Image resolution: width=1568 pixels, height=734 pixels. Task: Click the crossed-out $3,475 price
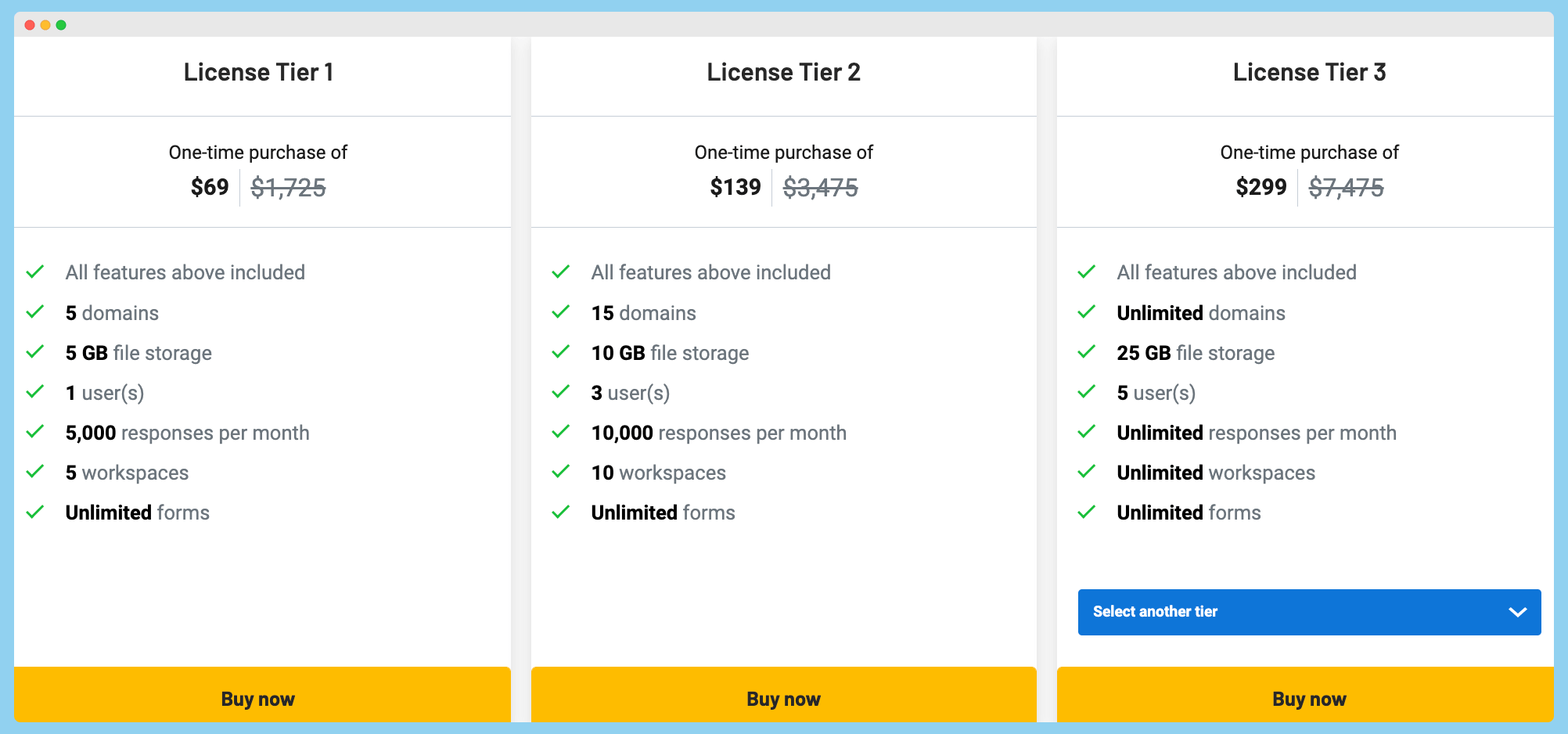tap(821, 188)
